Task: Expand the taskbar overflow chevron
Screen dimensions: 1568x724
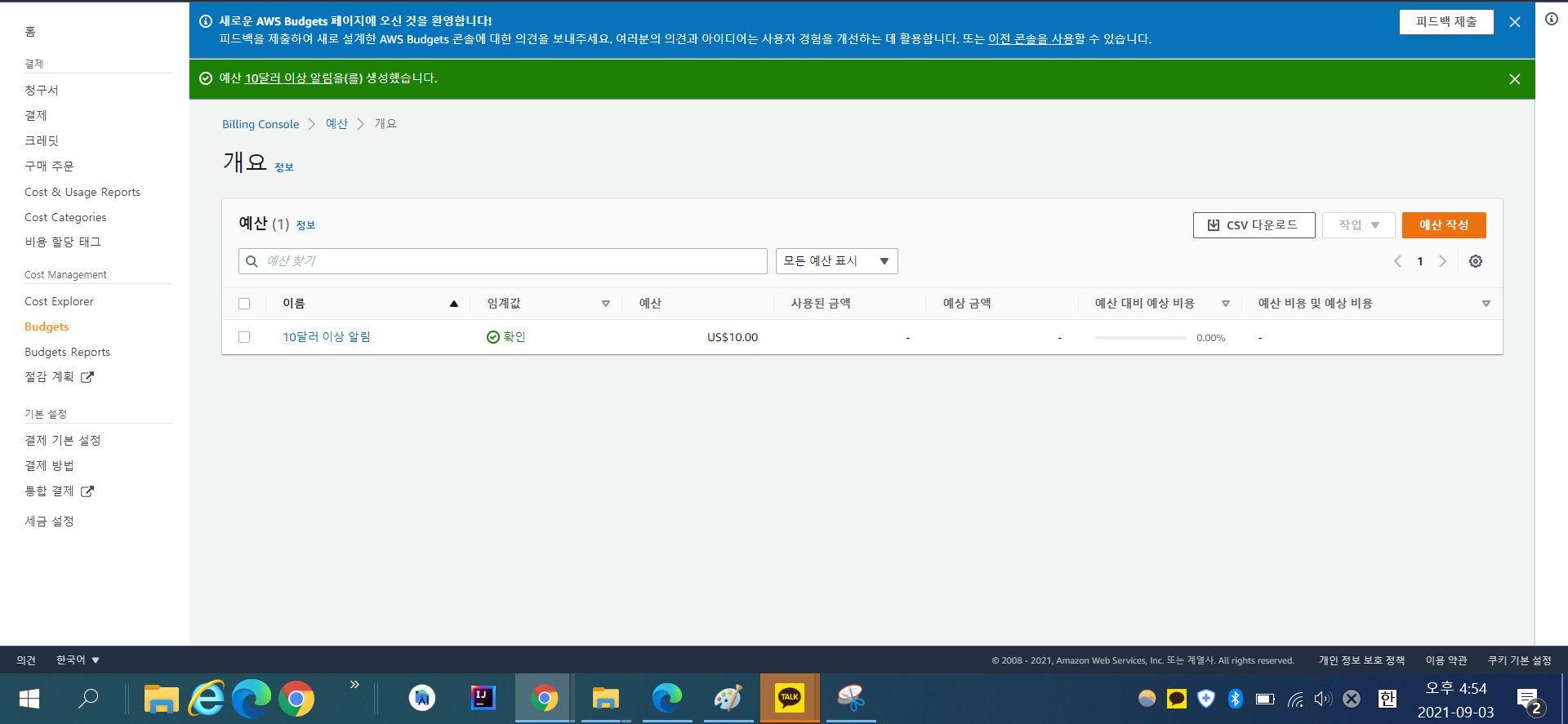Action: [354, 685]
